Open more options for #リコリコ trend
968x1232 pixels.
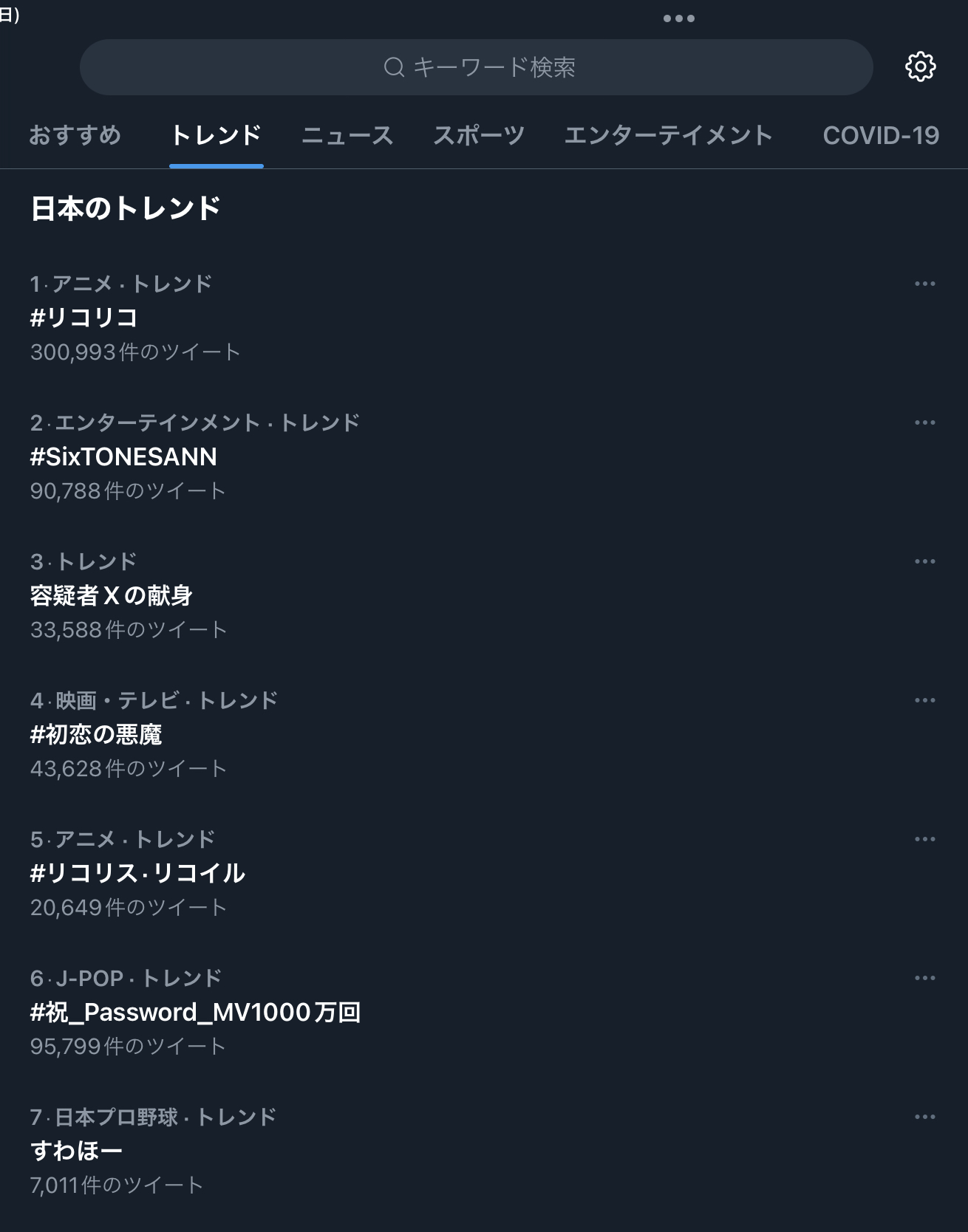[925, 284]
